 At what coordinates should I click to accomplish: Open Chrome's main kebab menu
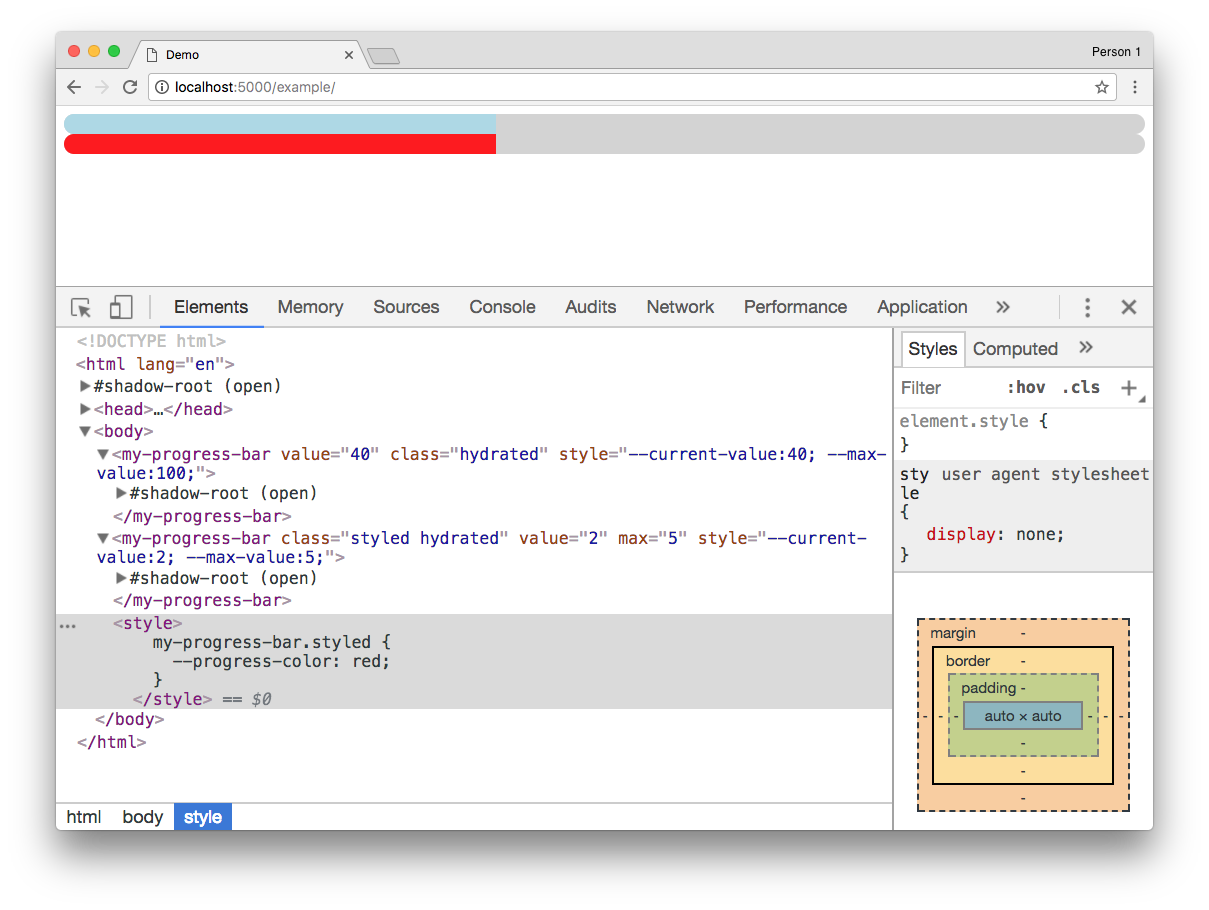click(1135, 87)
